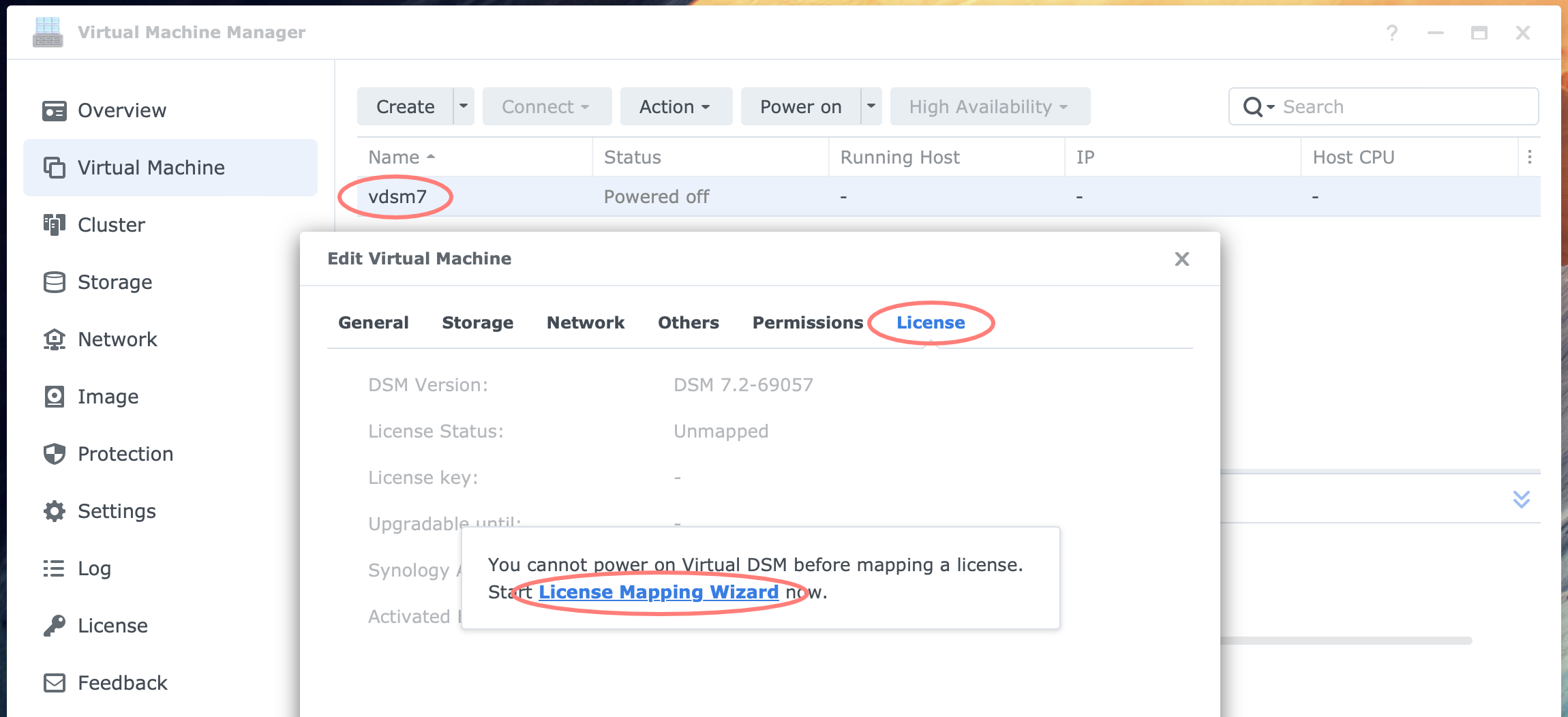Click the Create button
Image resolution: width=1568 pixels, height=717 pixels.
click(406, 106)
